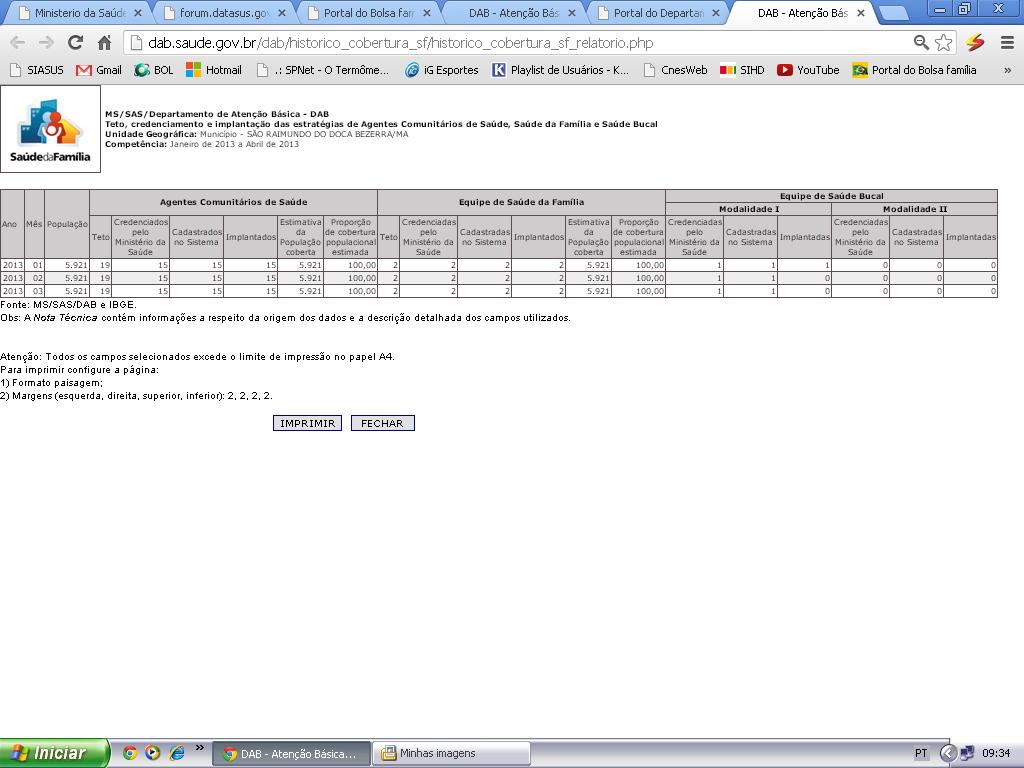The image size is (1024, 768).
Task: Click the browser forward arrow
Action: tap(46, 43)
